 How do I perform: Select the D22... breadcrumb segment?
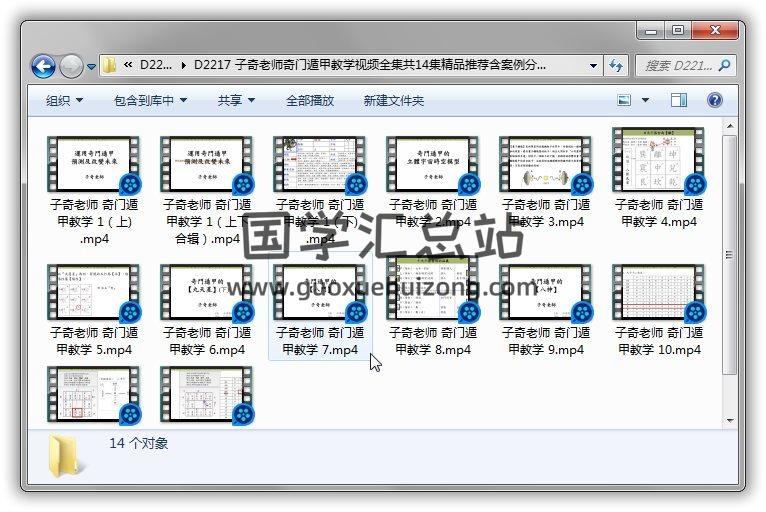coord(155,64)
